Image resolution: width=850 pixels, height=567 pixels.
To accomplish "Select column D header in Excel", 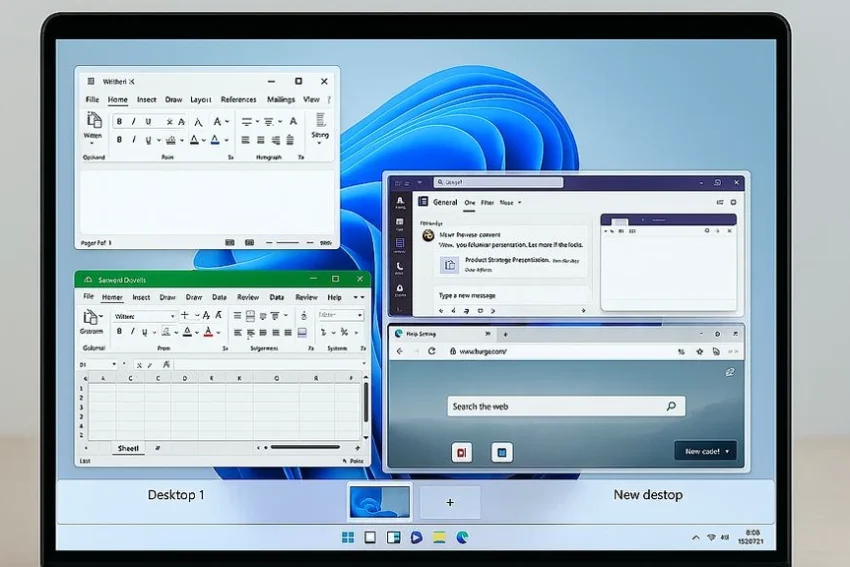I will 185,378.
